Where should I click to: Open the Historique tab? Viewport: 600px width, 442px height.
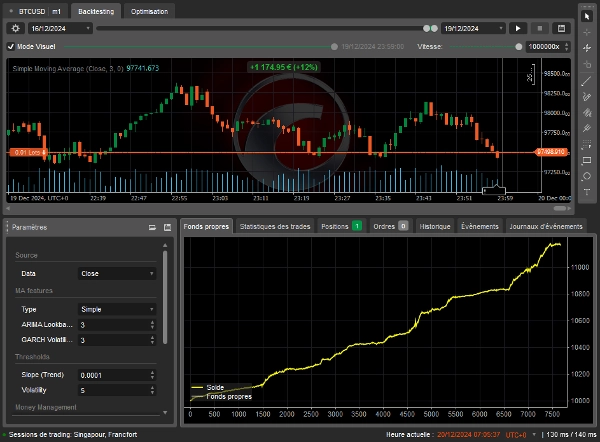(435, 227)
